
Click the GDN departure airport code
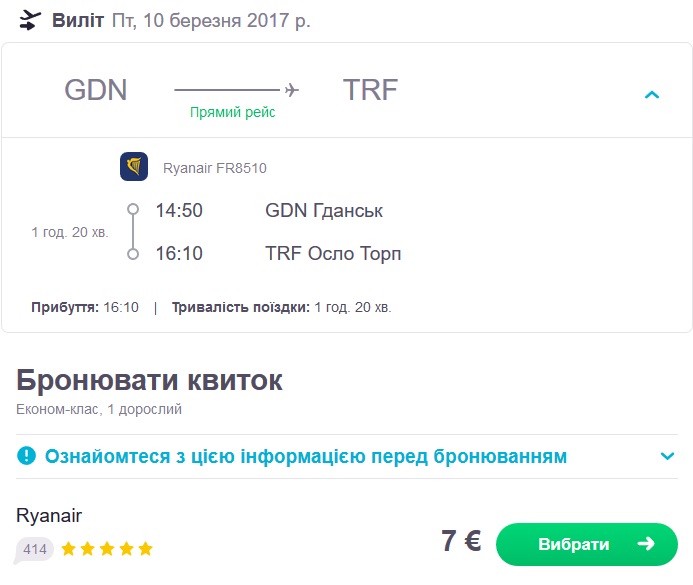[96, 90]
